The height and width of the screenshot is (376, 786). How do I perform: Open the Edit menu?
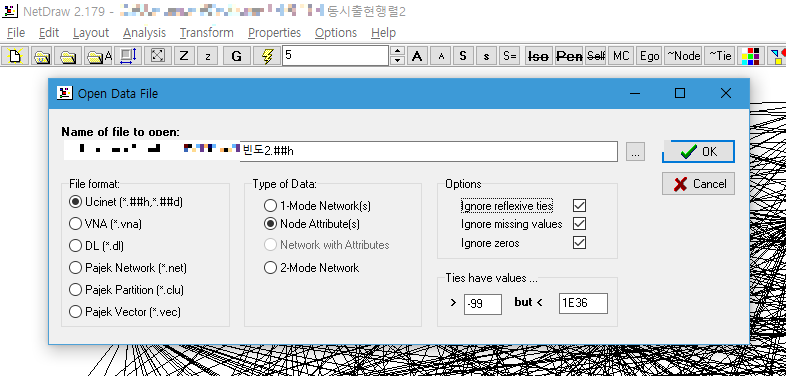(49, 33)
